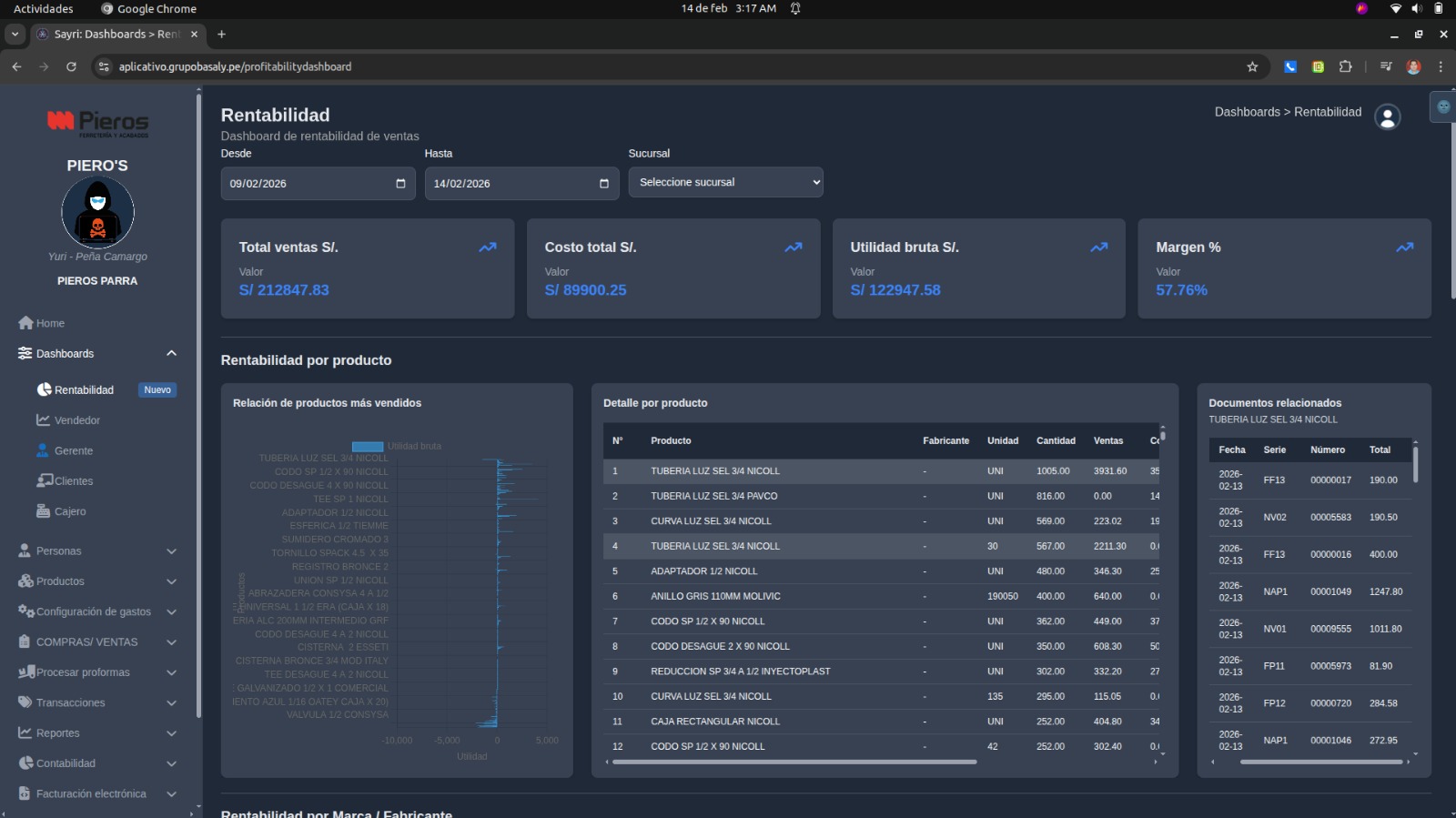Click the Vendedor chart icon
This screenshot has width=1456, height=818.
(x=43, y=420)
